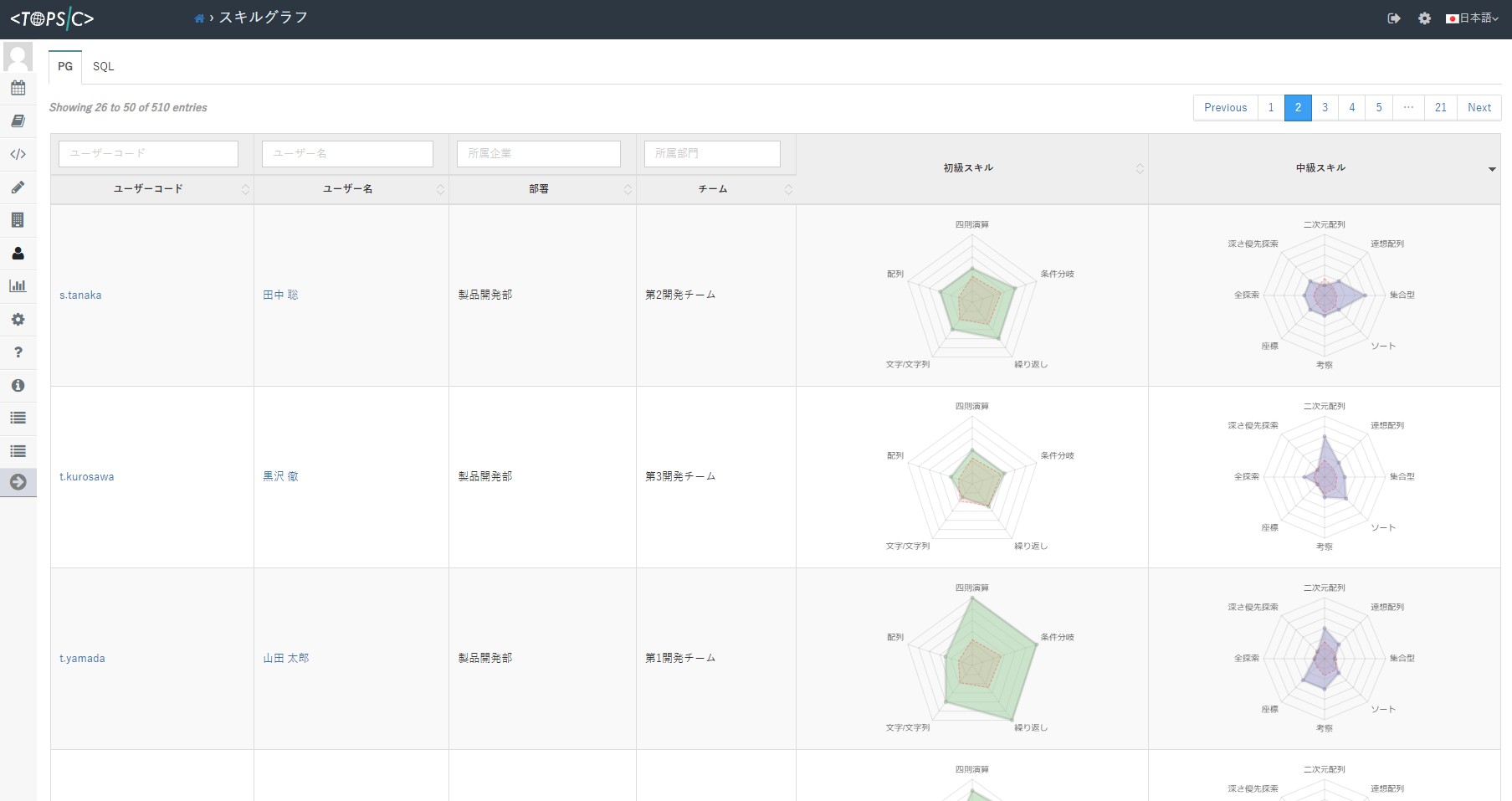Open the s.tanaka user link
The image size is (1512, 801).
tap(80, 295)
